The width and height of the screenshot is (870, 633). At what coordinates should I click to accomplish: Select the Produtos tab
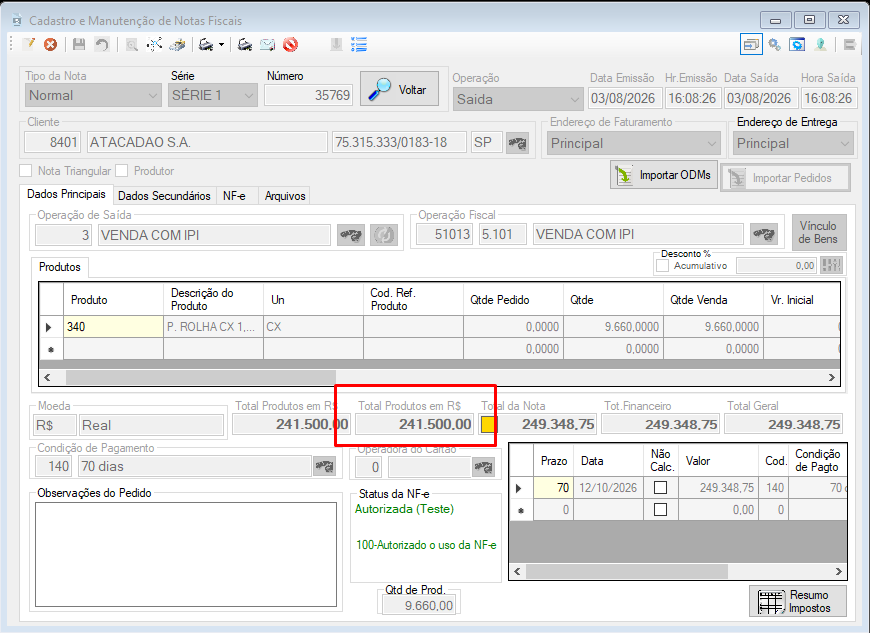coord(60,267)
